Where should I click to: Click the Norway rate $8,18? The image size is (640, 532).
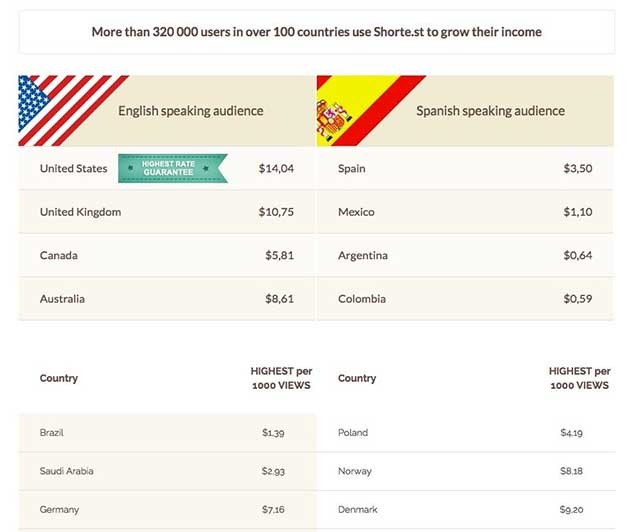[572, 471]
